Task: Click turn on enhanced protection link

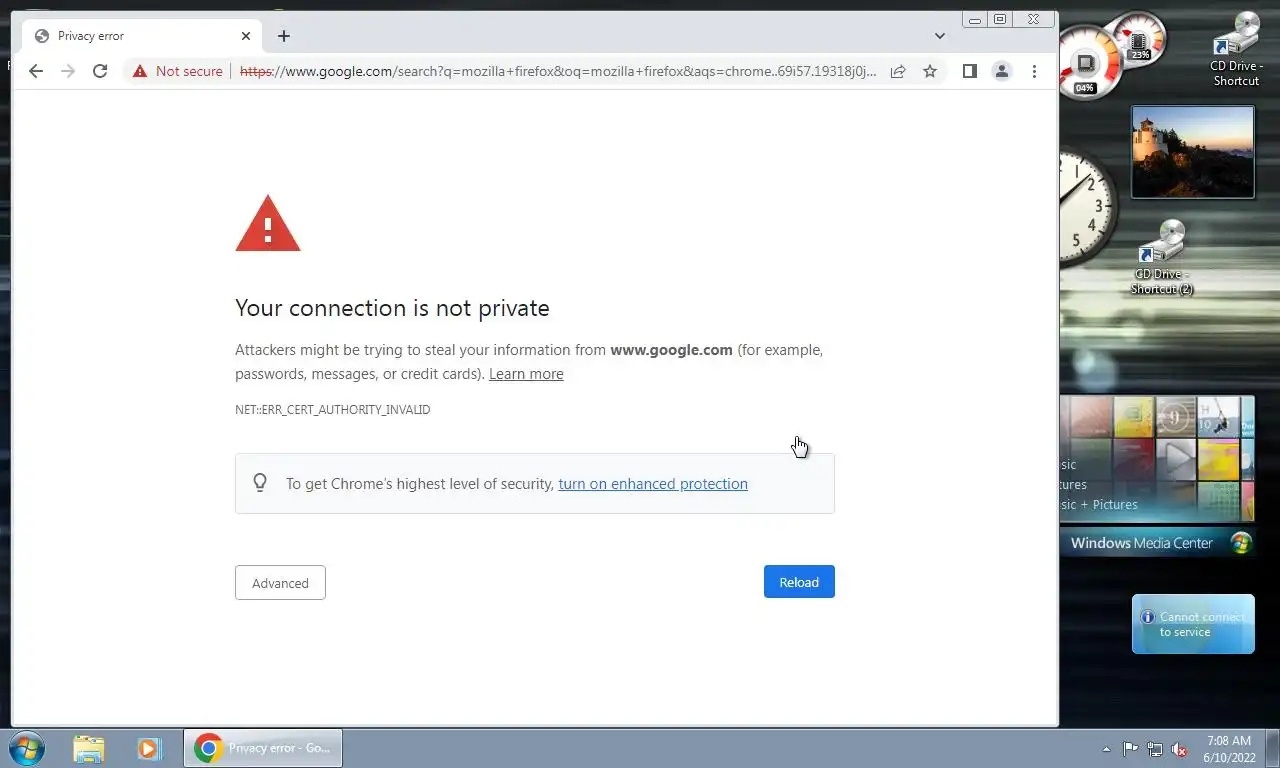Action: tap(653, 484)
